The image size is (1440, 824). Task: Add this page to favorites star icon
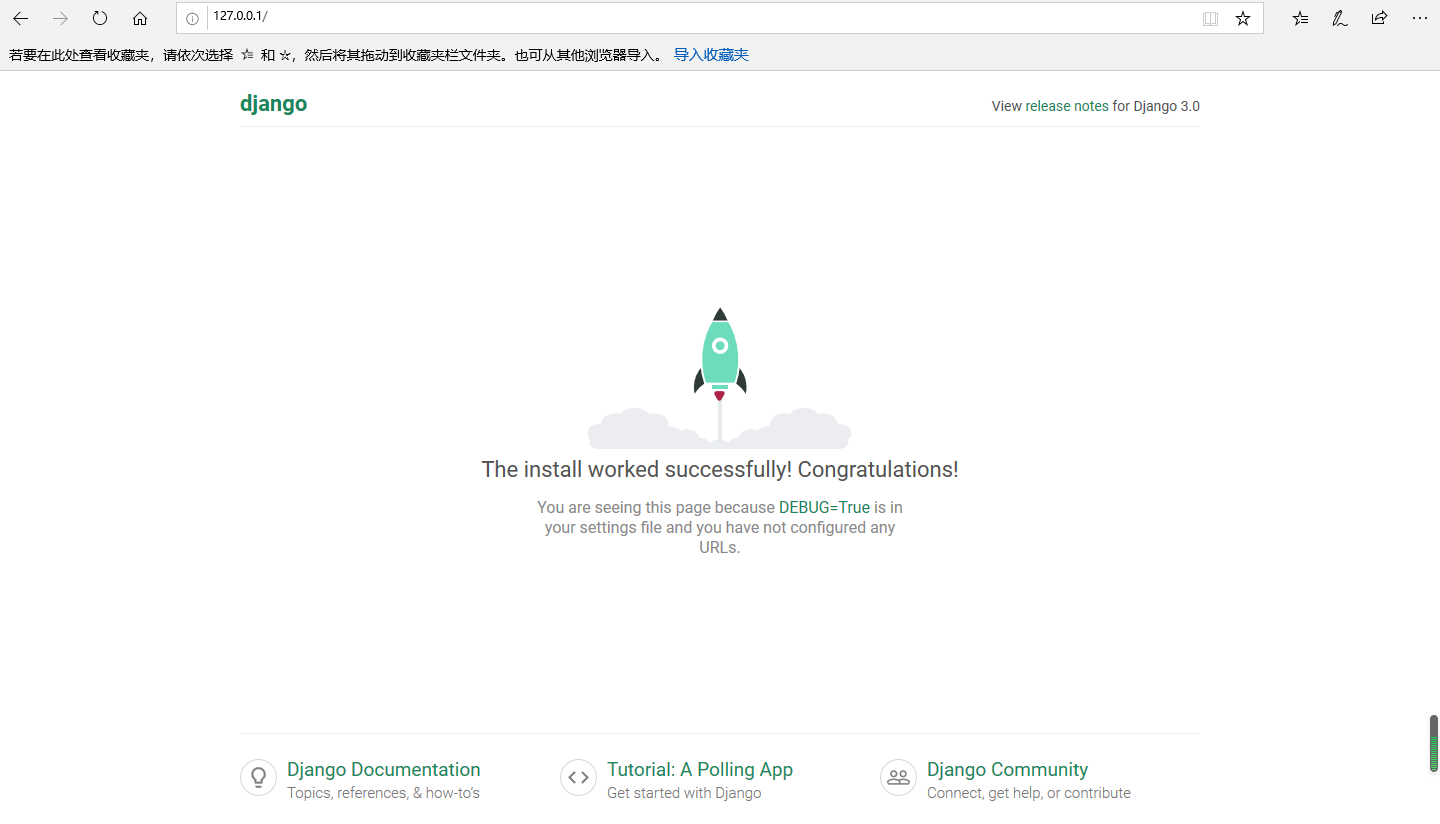1243,18
